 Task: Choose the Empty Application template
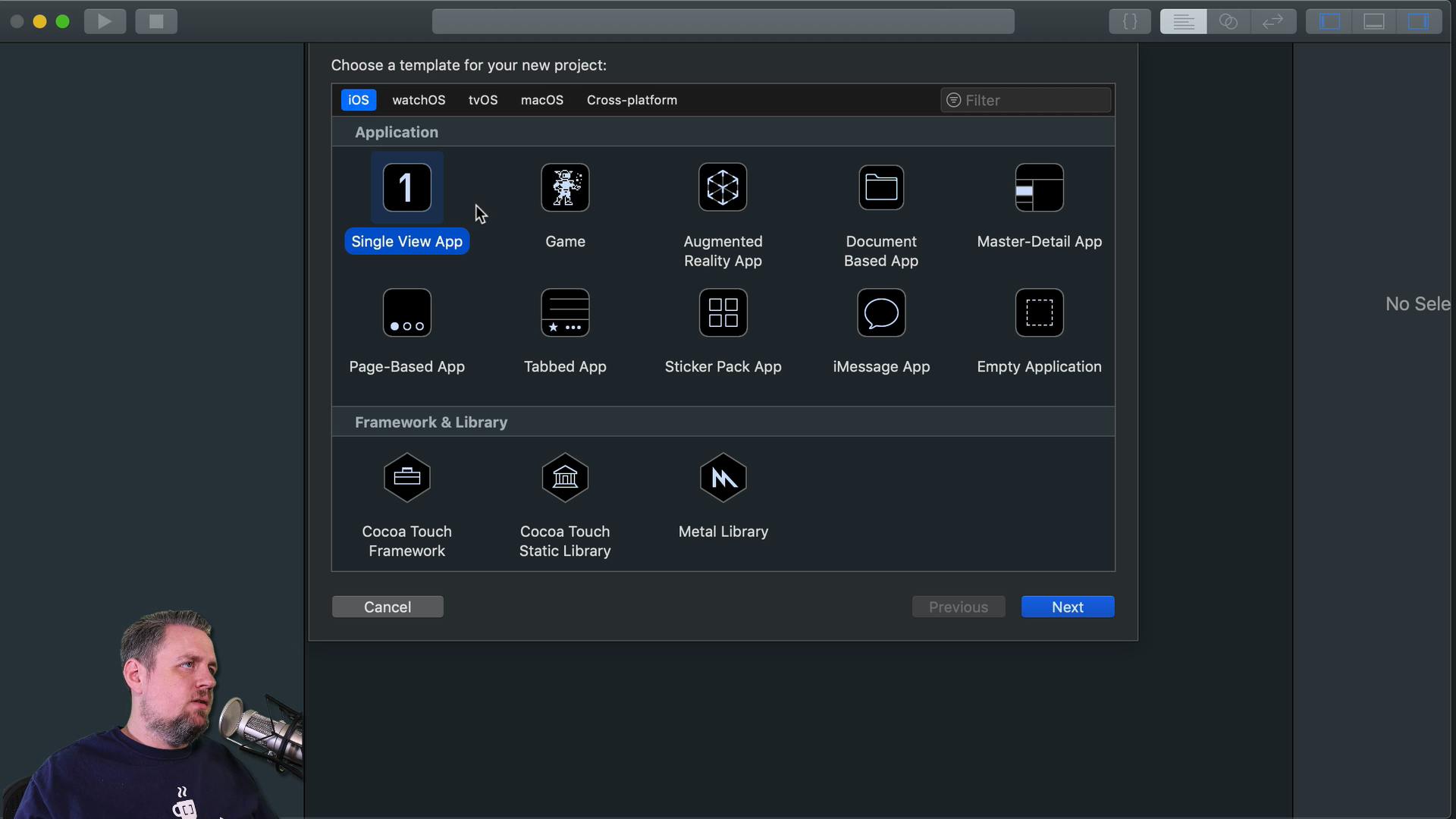(x=1039, y=312)
